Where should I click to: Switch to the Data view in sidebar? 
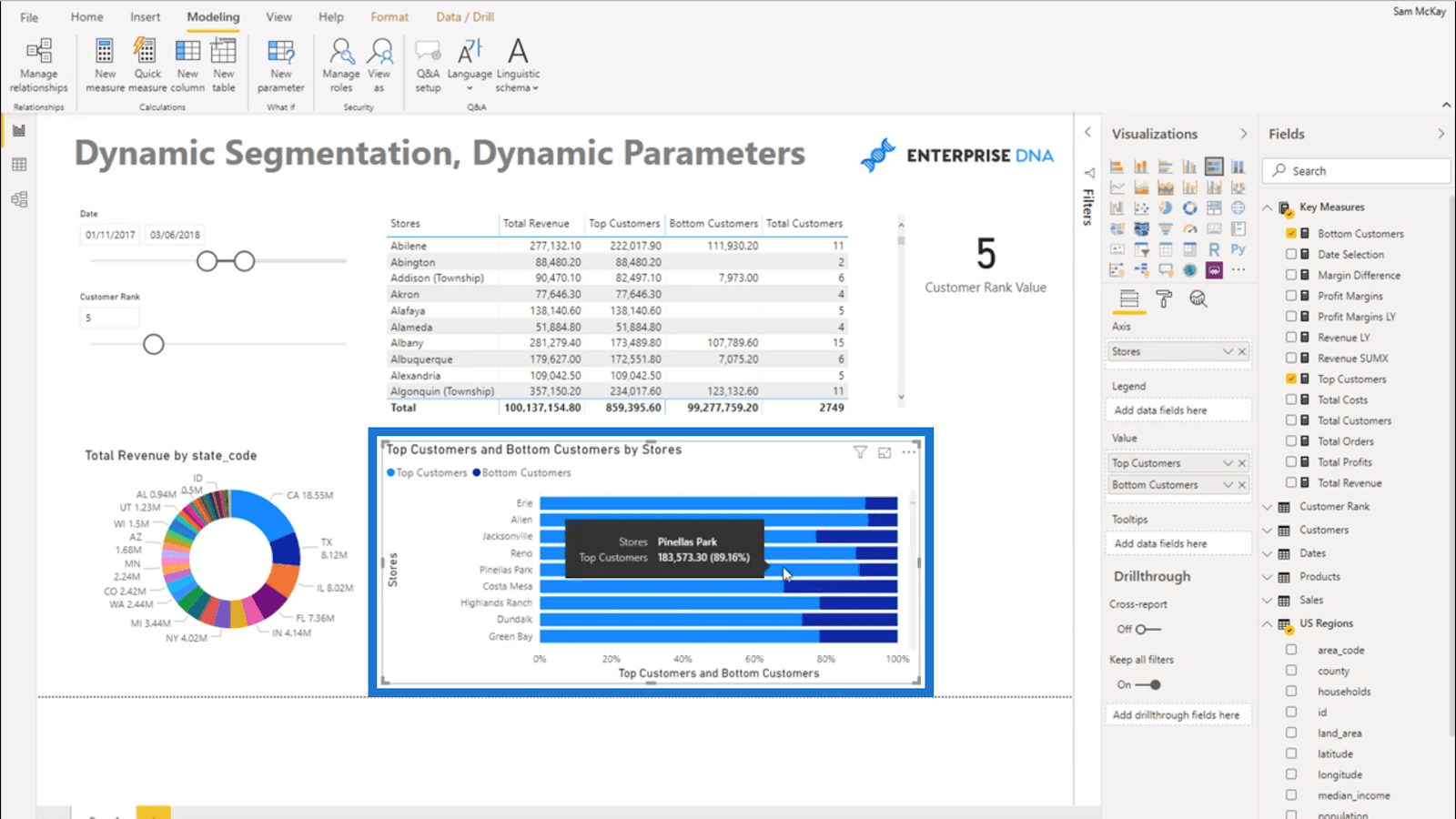(19, 165)
